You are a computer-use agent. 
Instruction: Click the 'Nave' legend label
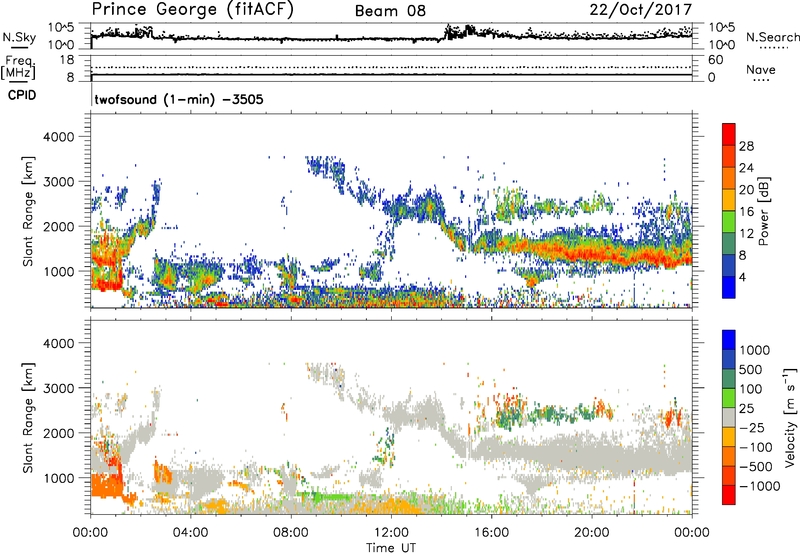[x=761, y=69]
